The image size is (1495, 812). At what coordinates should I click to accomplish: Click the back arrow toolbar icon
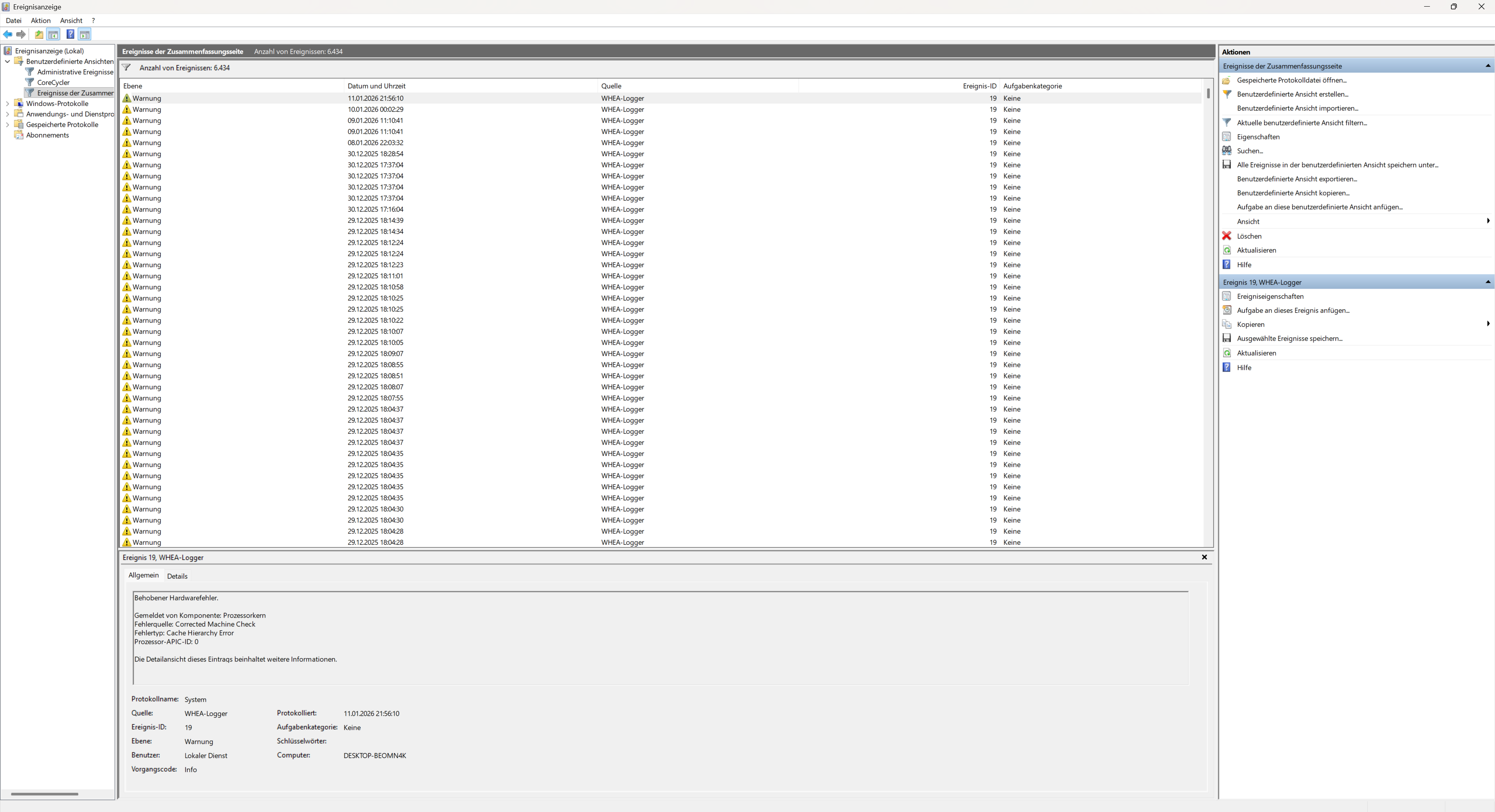tap(7, 34)
